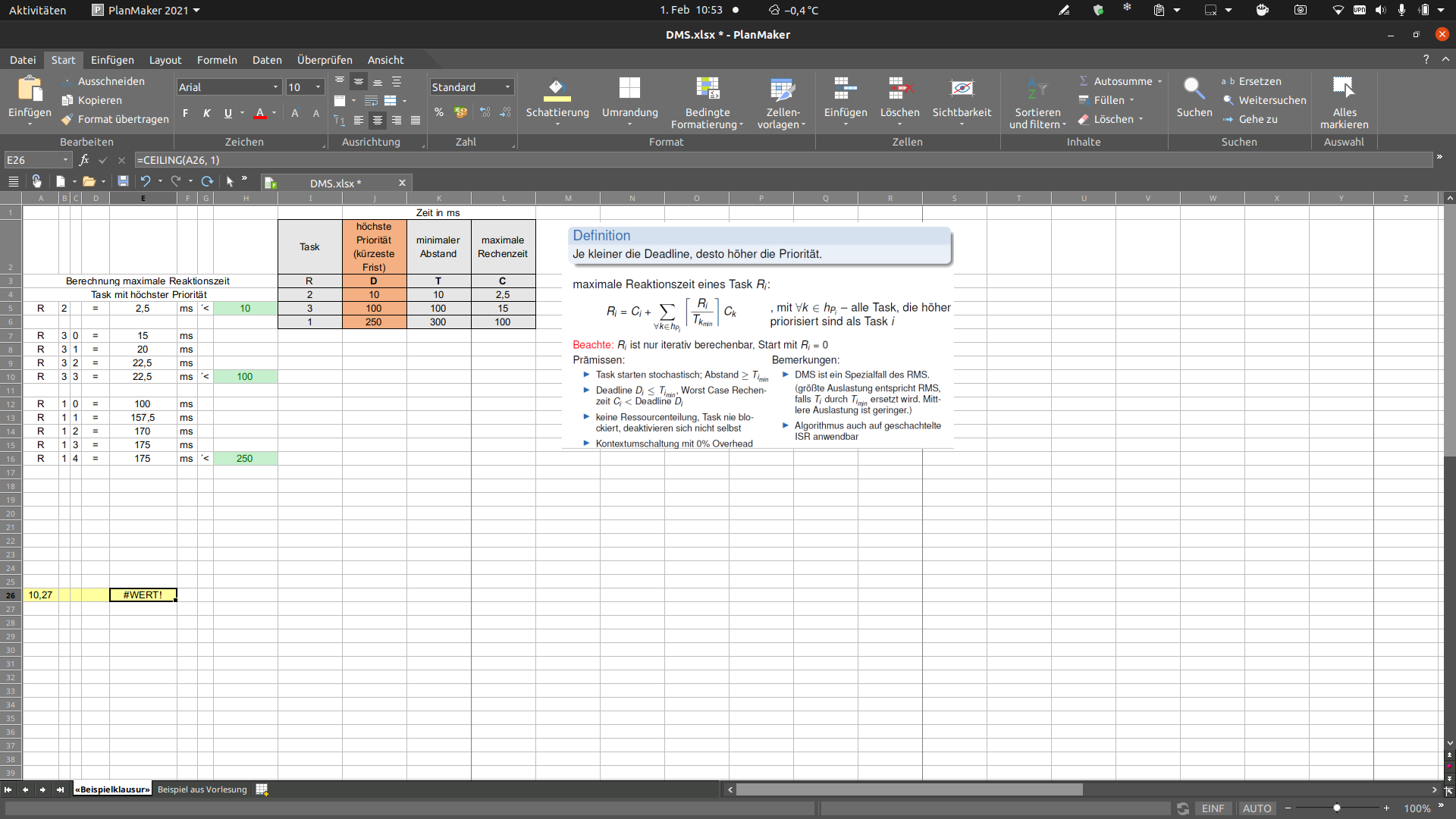Click the Undo arrow icon in toolbar
This screenshot has height=819, width=1456.
click(x=145, y=182)
